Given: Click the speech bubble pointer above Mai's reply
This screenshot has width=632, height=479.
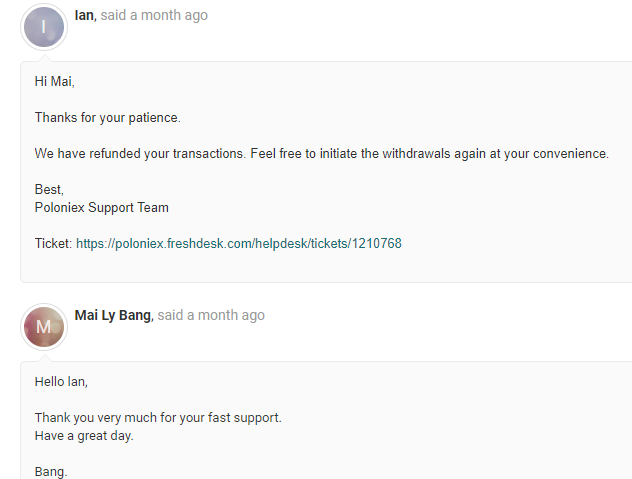Looking at the screenshot, I should [x=44, y=358].
